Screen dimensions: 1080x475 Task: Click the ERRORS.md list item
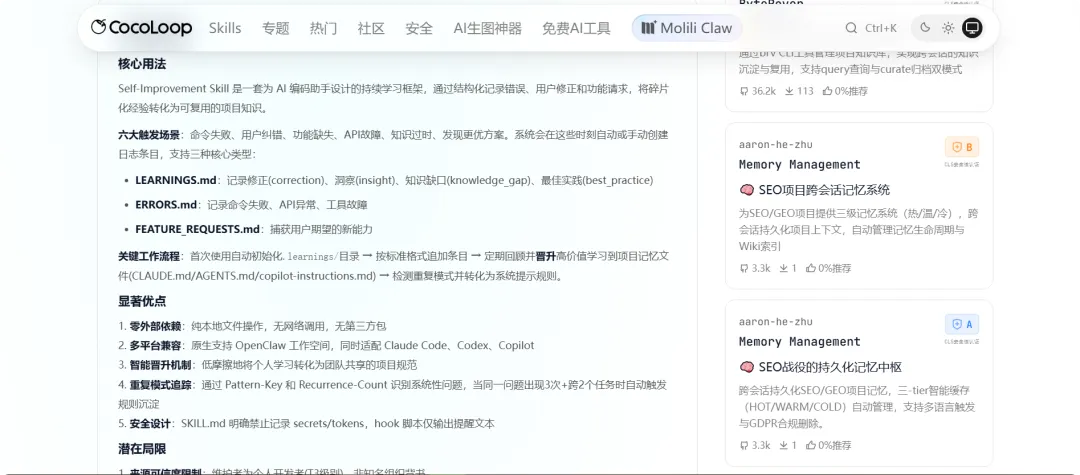pos(251,204)
